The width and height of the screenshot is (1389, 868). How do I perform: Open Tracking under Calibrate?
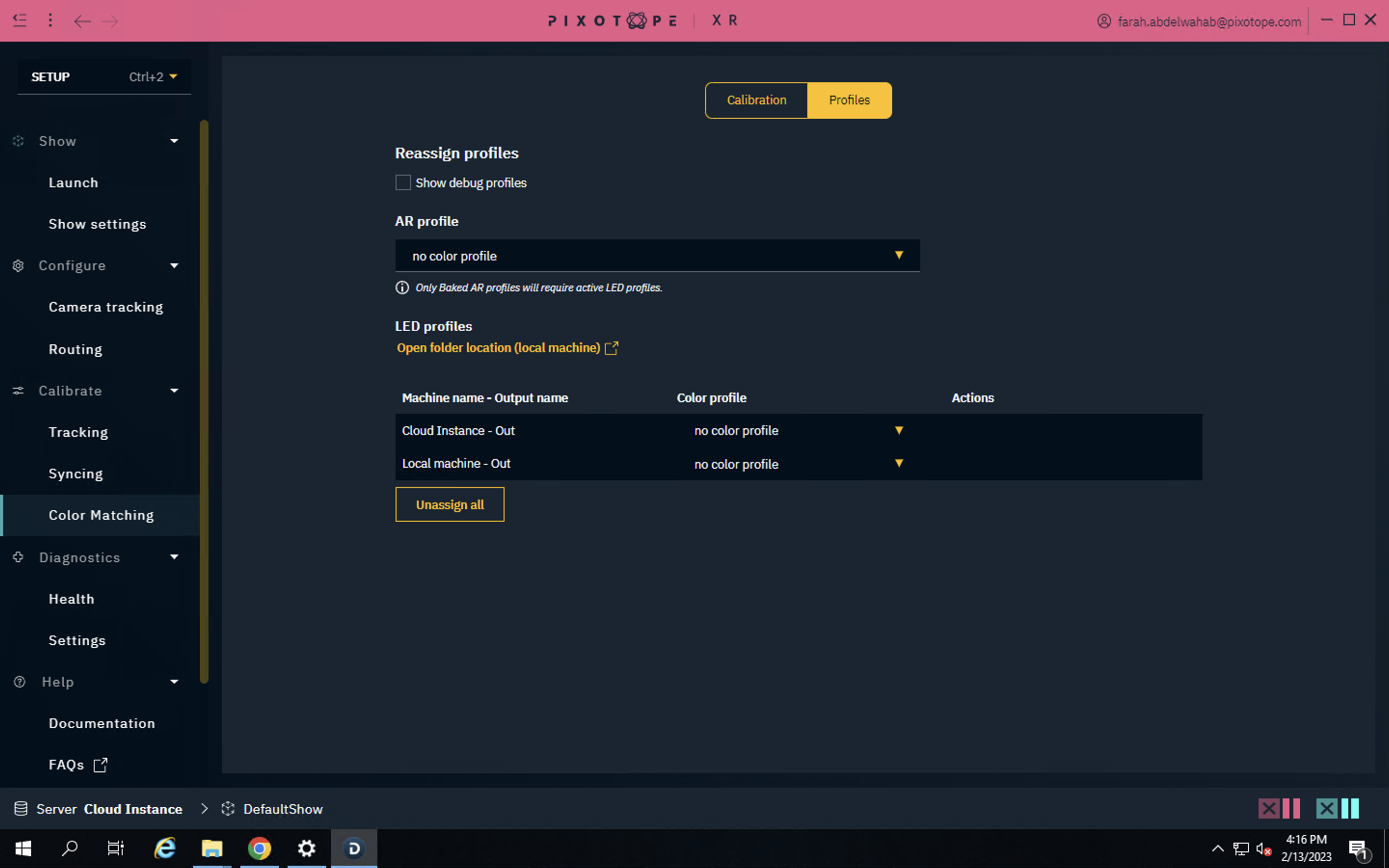click(79, 432)
